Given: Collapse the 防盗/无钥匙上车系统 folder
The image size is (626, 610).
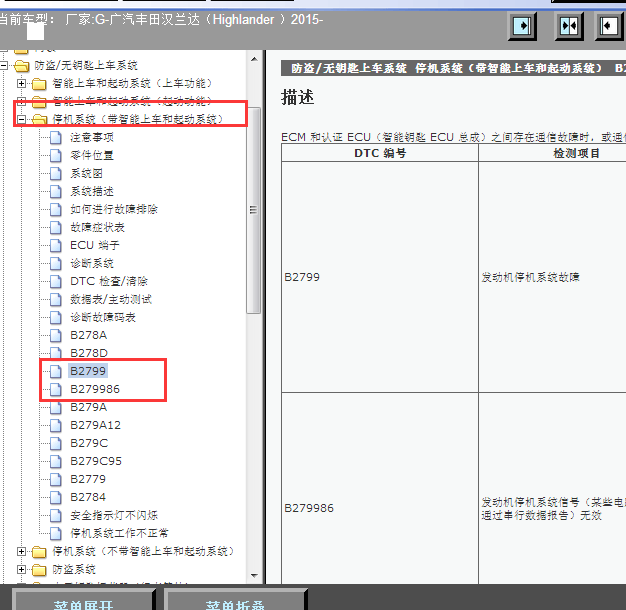Looking at the screenshot, I should tap(4, 65).
